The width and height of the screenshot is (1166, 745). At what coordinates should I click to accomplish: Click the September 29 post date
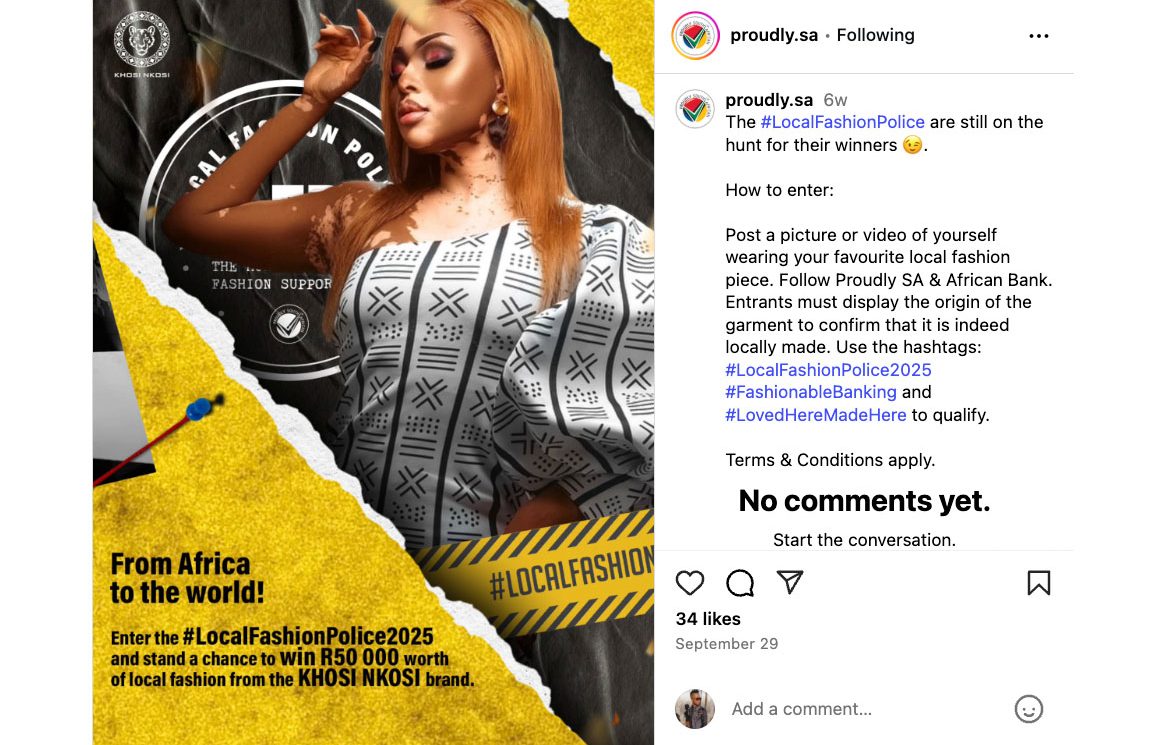click(727, 644)
